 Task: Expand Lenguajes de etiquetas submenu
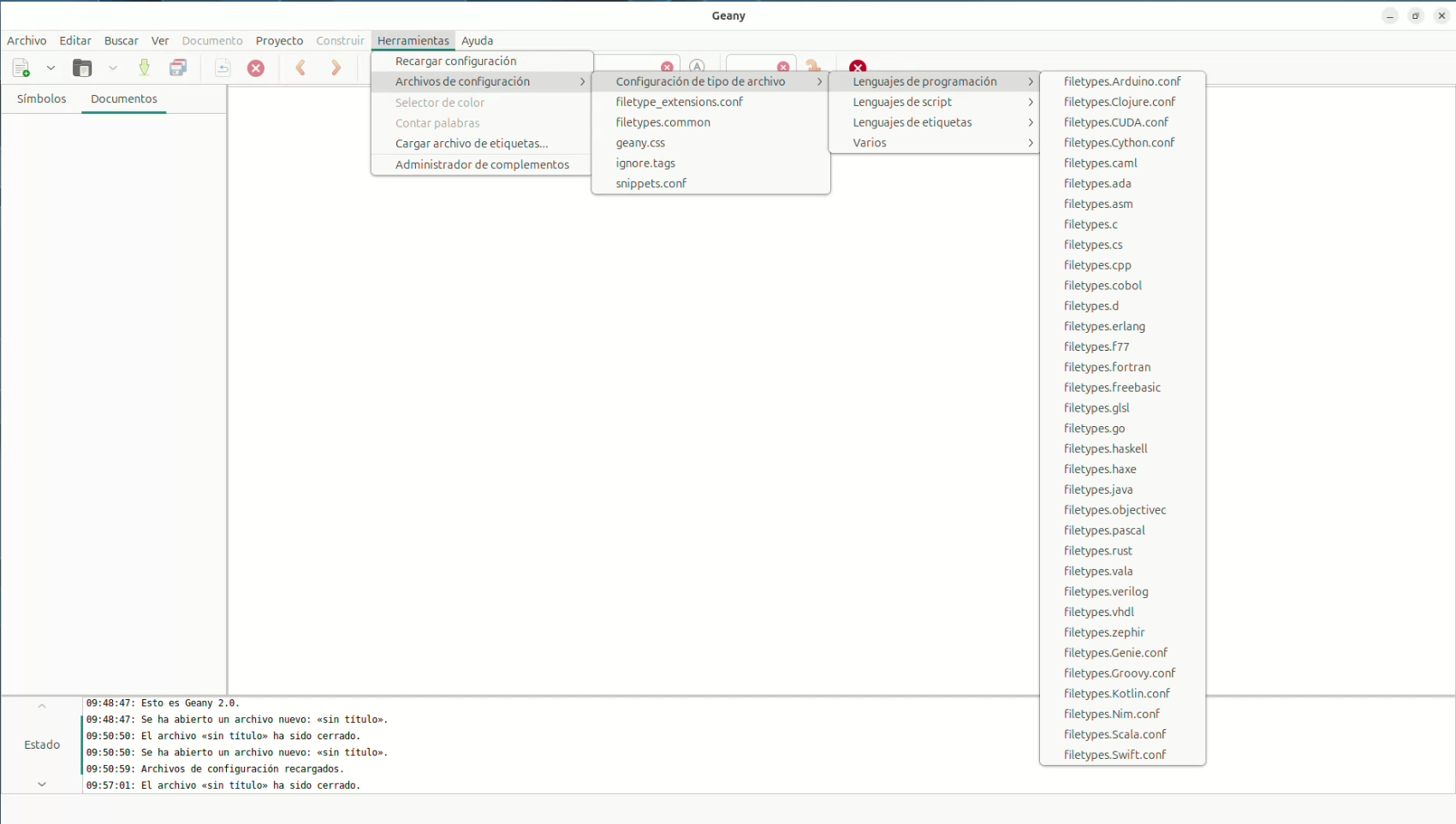pyautogui.click(x=935, y=122)
